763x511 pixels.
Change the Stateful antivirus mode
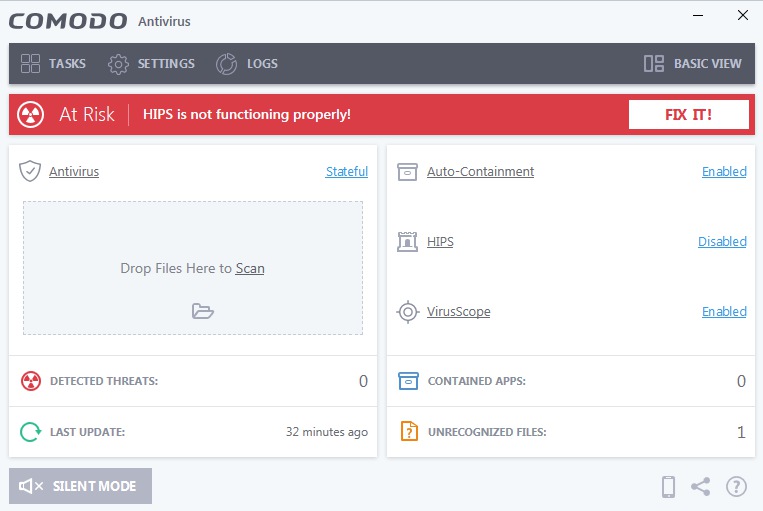click(347, 171)
